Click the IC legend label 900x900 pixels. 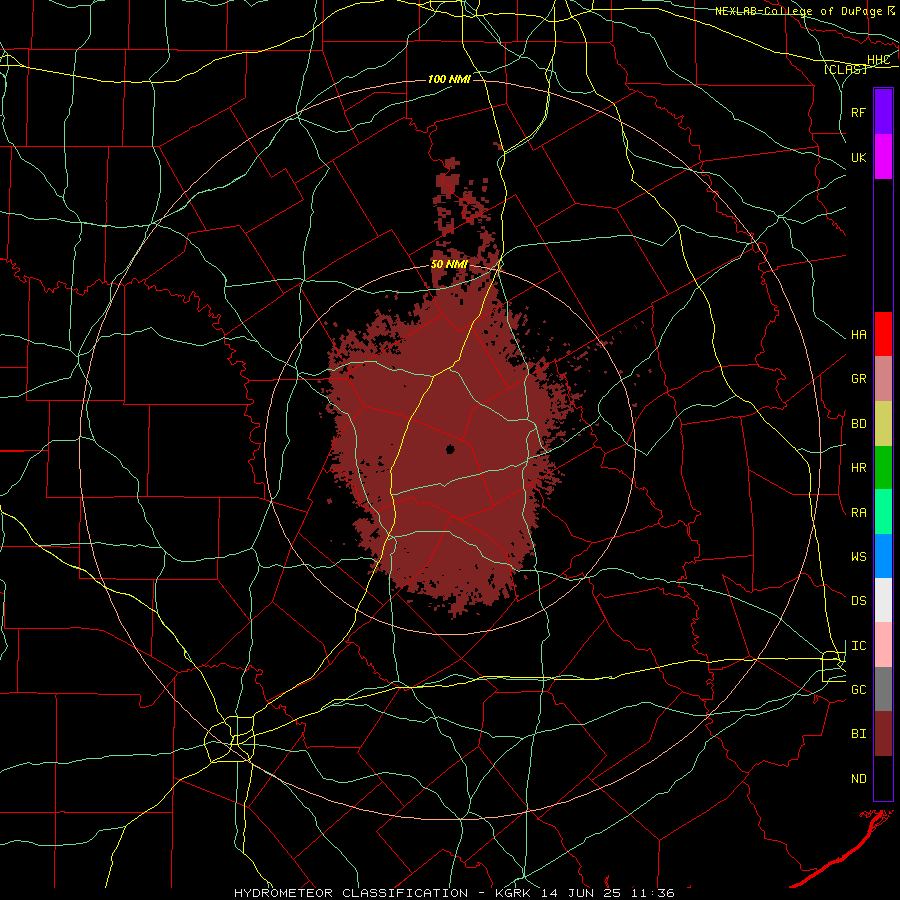pyautogui.click(x=859, y=645)
